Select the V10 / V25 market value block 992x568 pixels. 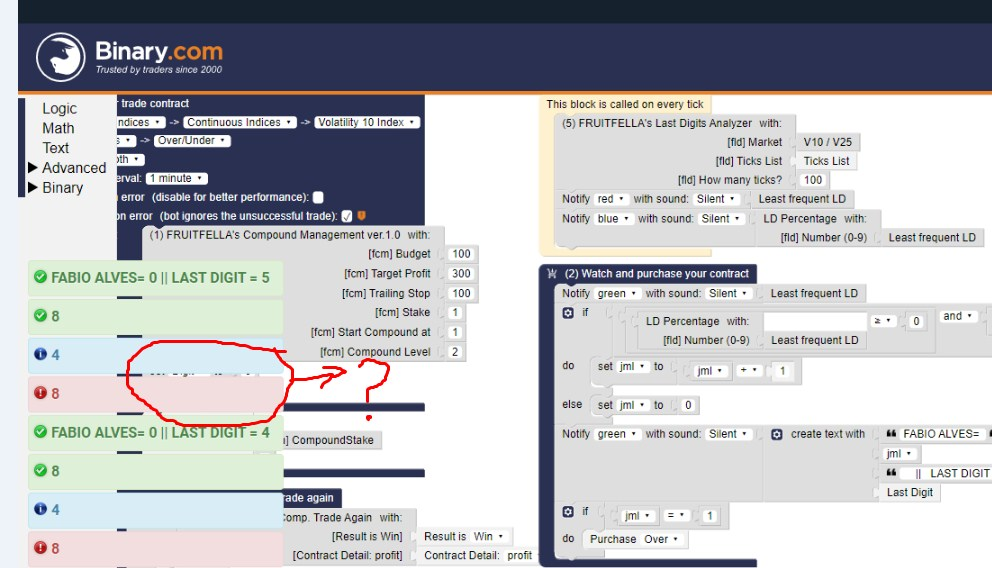coord(828,142)
